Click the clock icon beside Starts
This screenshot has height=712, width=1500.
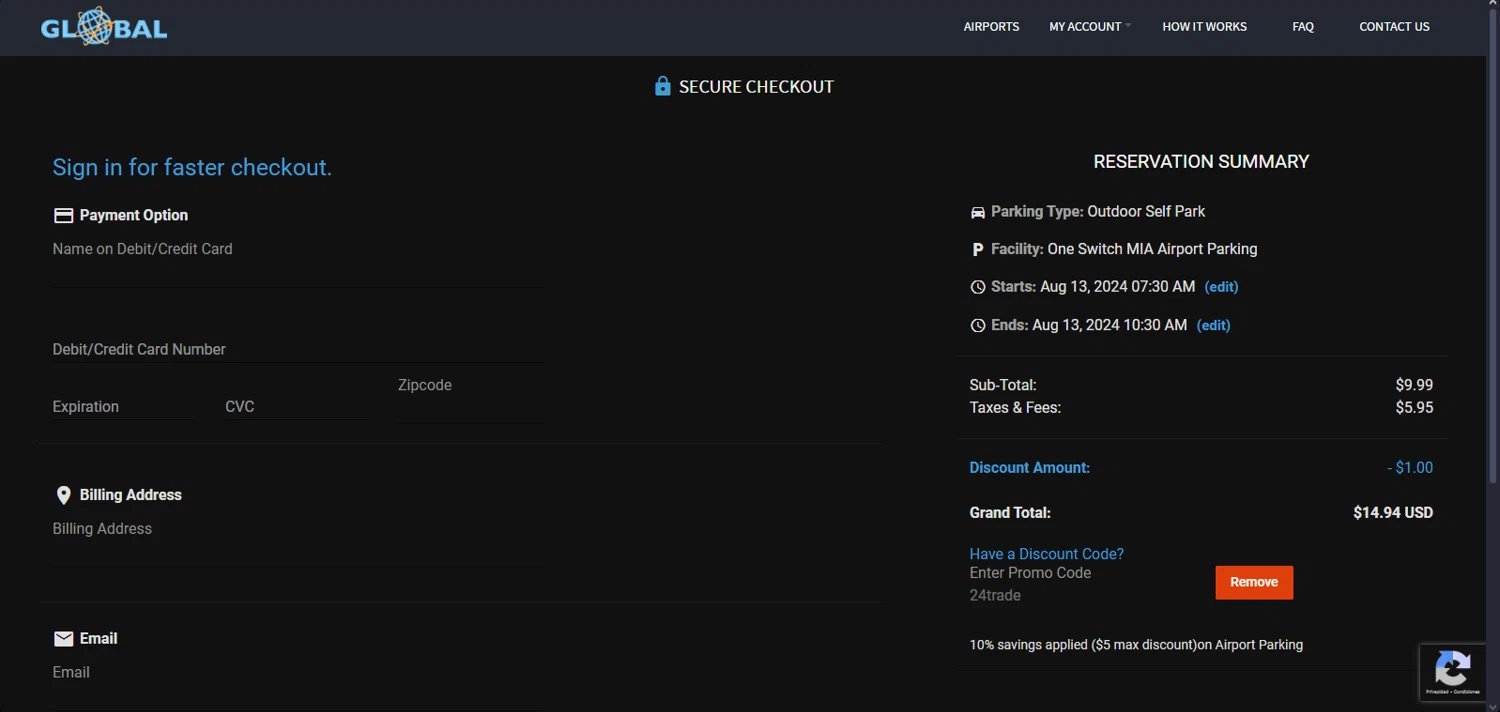[978, 287]
